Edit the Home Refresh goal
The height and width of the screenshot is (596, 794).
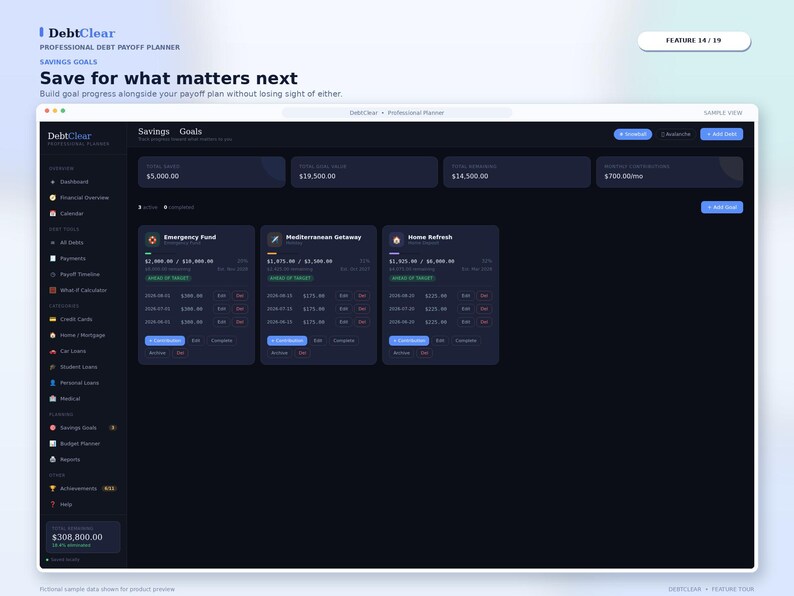440,341
